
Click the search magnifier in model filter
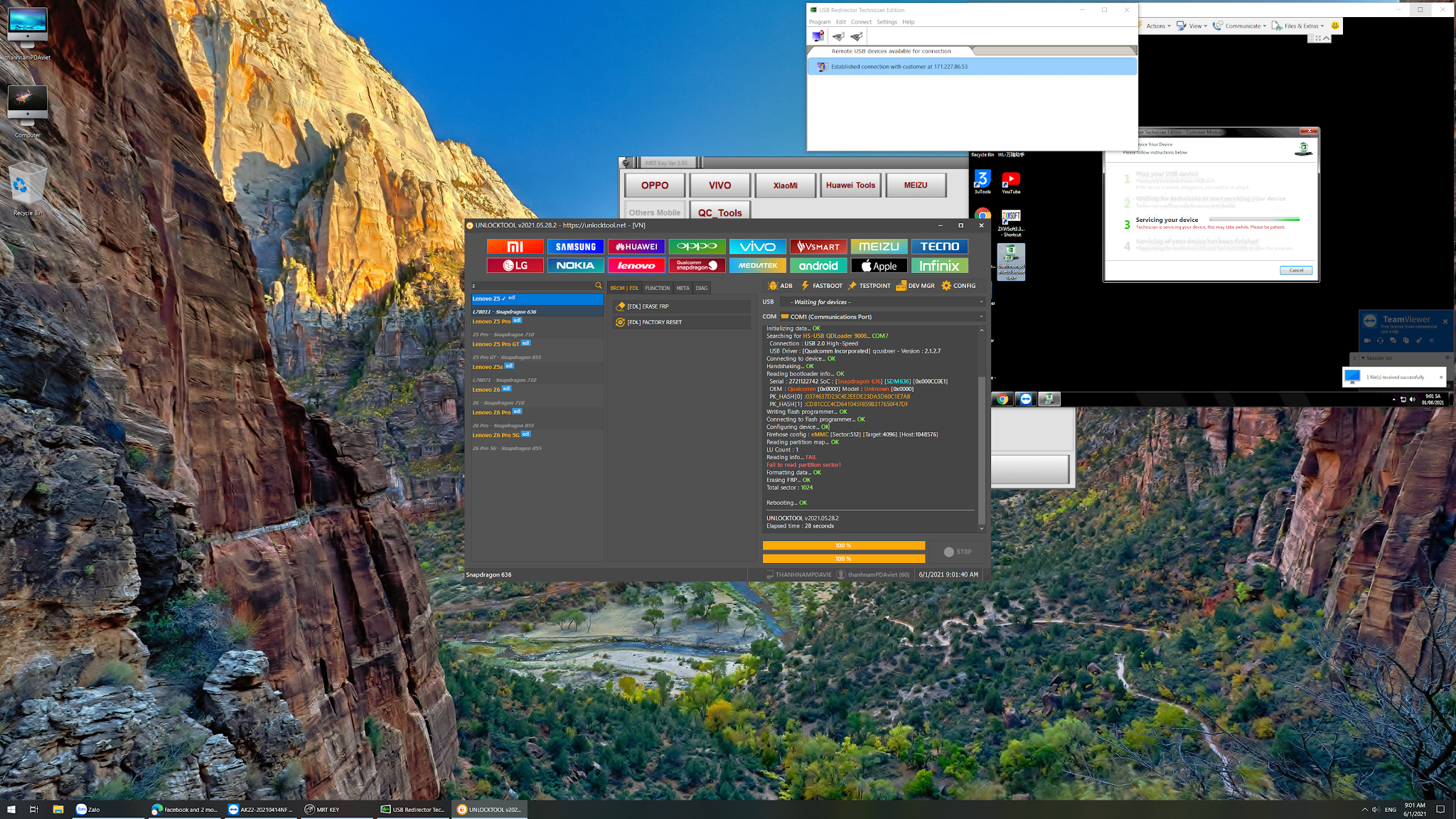pos(599,286)
